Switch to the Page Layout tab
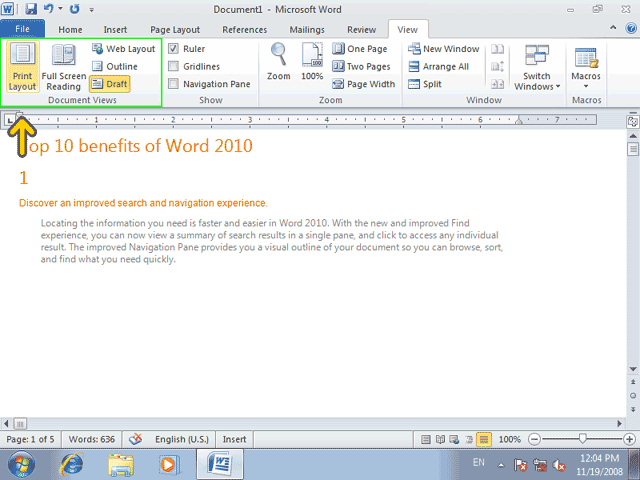The image size is (640, 480). (175, 30)
